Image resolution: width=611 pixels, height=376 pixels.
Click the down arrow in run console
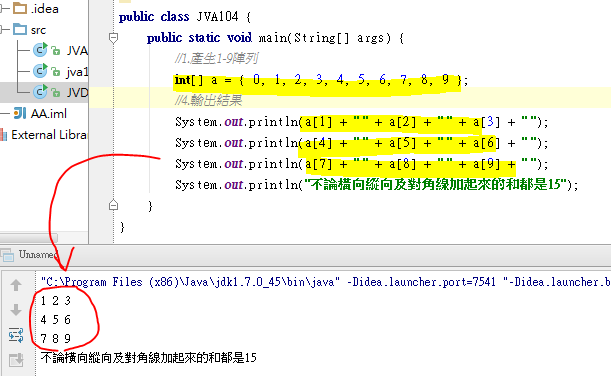(x=16, y=310)
